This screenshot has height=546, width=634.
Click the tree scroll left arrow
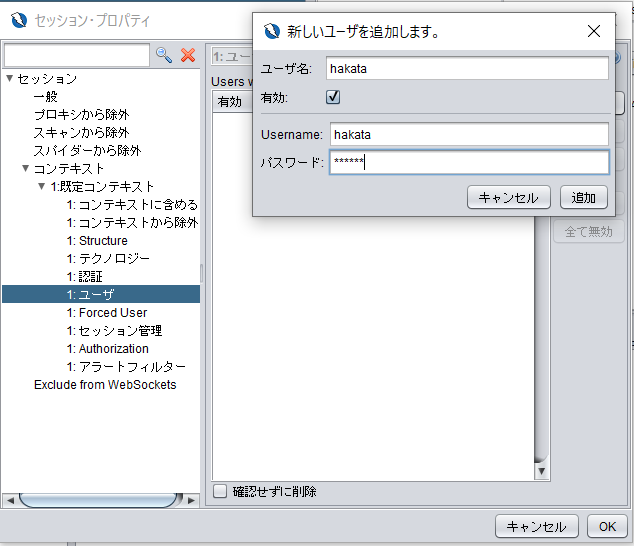(x=11, y=500)
